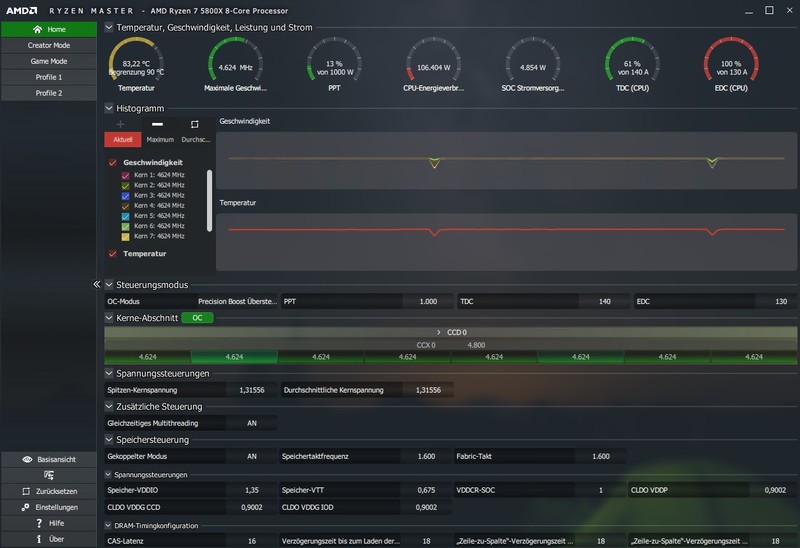The width and height of the screenshot is (800, 548).
Task: Click the histogram plus zoom icon
Action: (120, 124)
